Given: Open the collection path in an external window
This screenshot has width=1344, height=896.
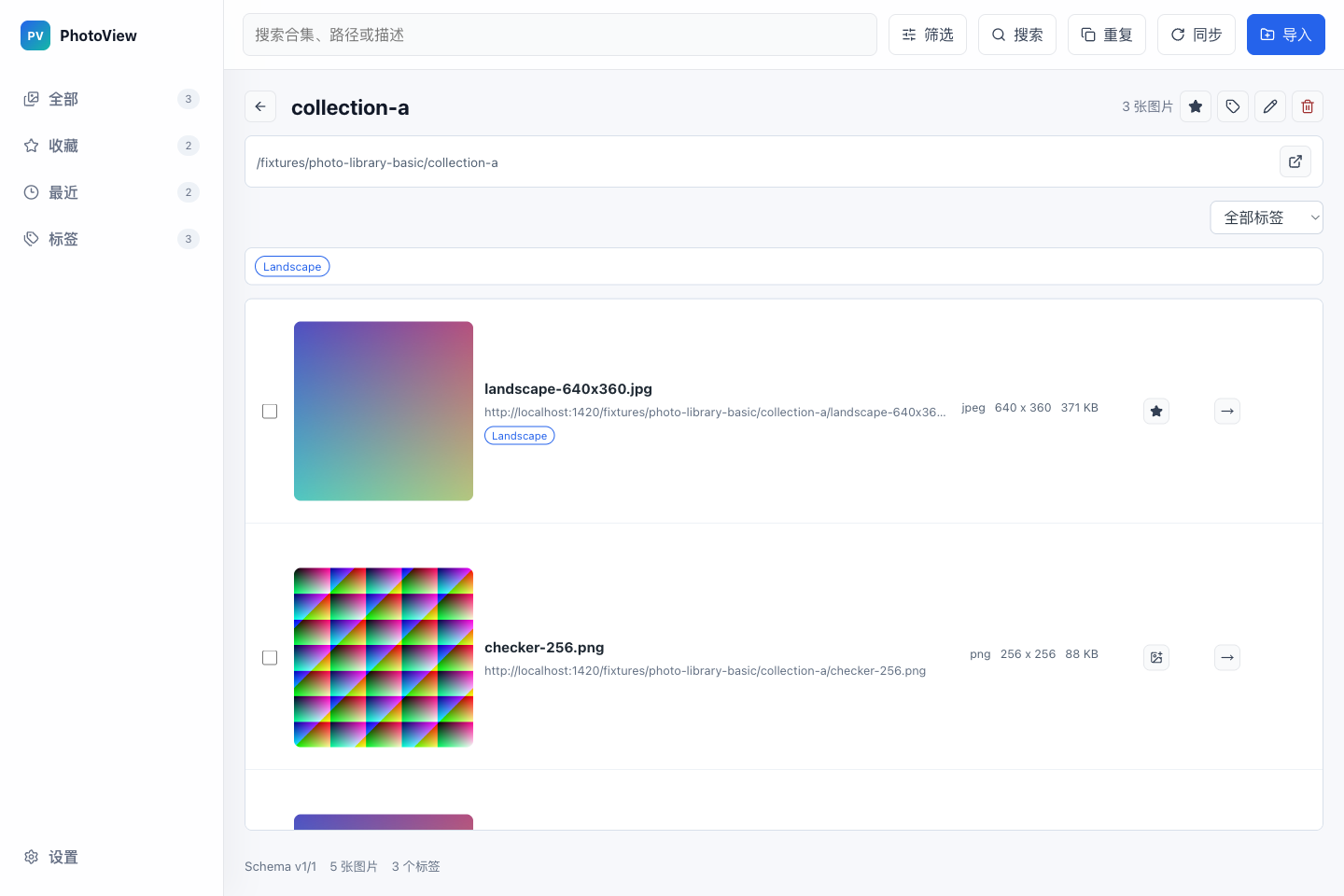Looking at the screenshot, I should [x=1295, y=161].
